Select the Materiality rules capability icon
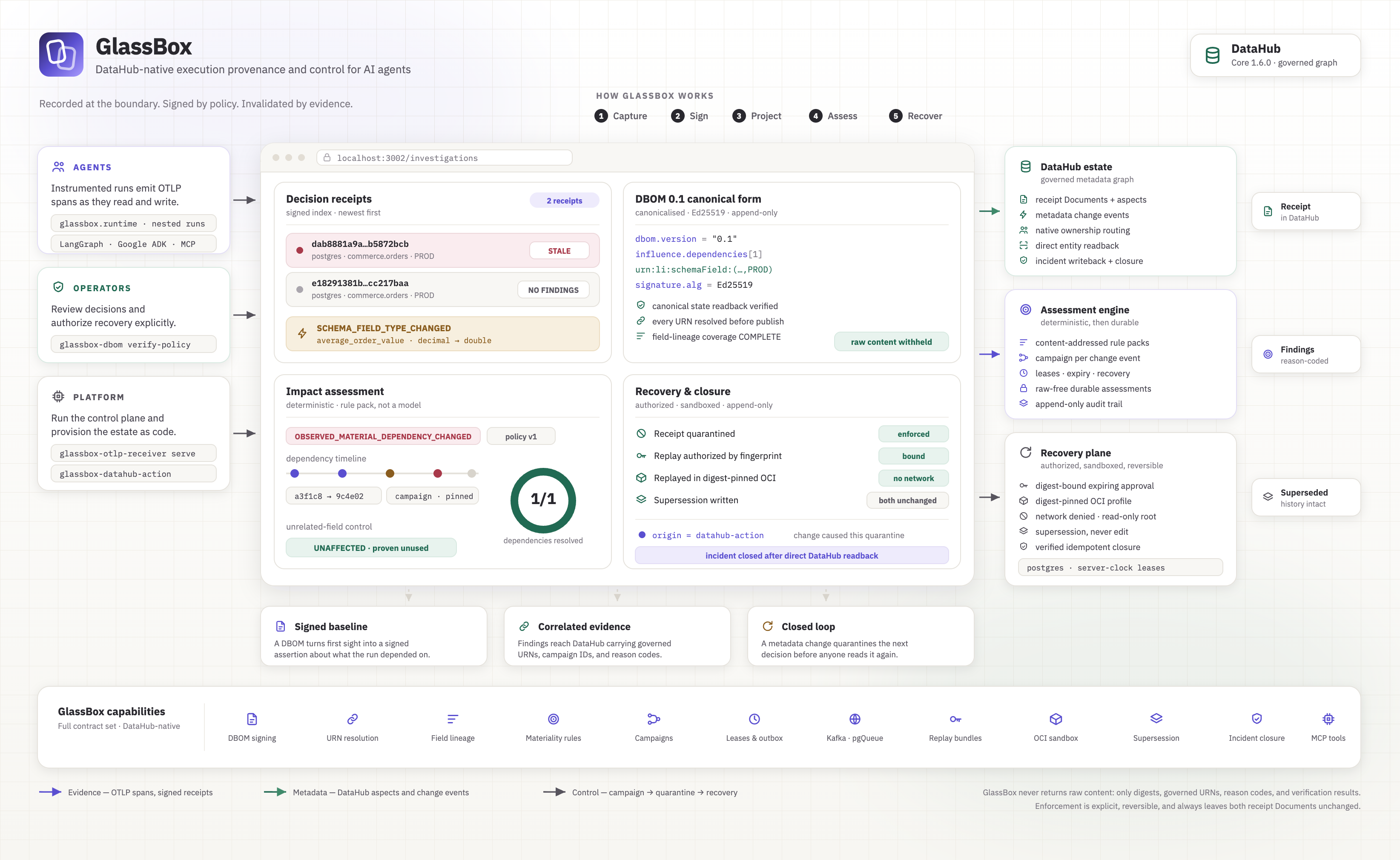 (554, 719)
